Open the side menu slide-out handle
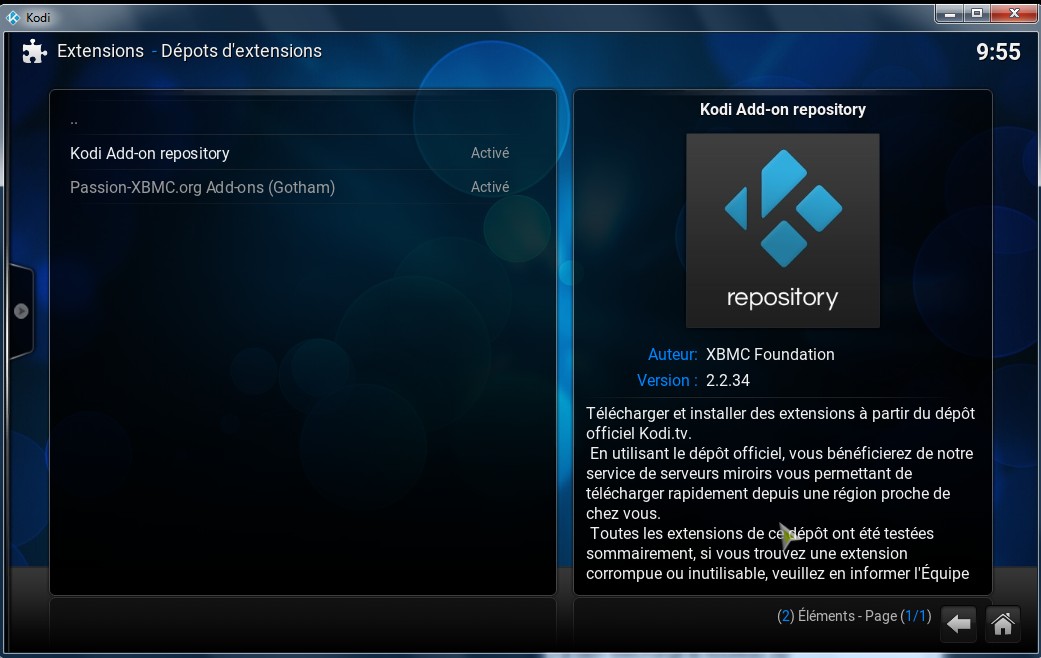The height and width of the screenshot is (658, 1041). pyautogui.click(x=21, y=311)
